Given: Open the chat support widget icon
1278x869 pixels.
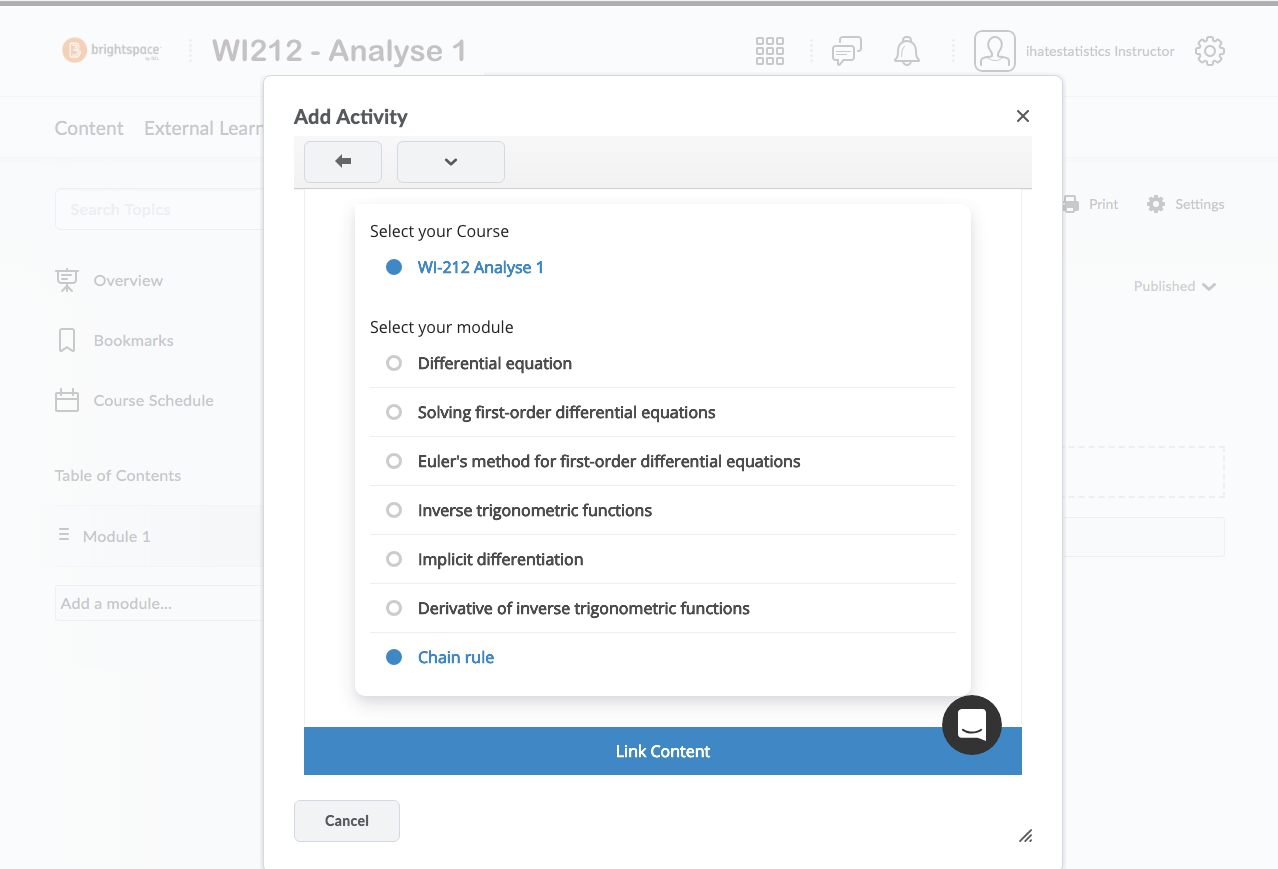Looking at the screenshot, I should [x=972, y=725].
